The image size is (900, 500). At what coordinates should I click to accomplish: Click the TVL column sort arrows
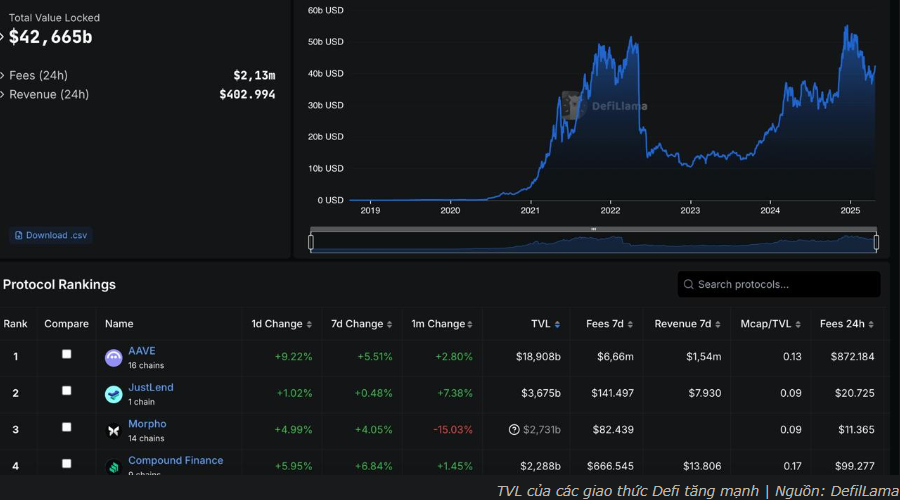[x=557, y=324]
